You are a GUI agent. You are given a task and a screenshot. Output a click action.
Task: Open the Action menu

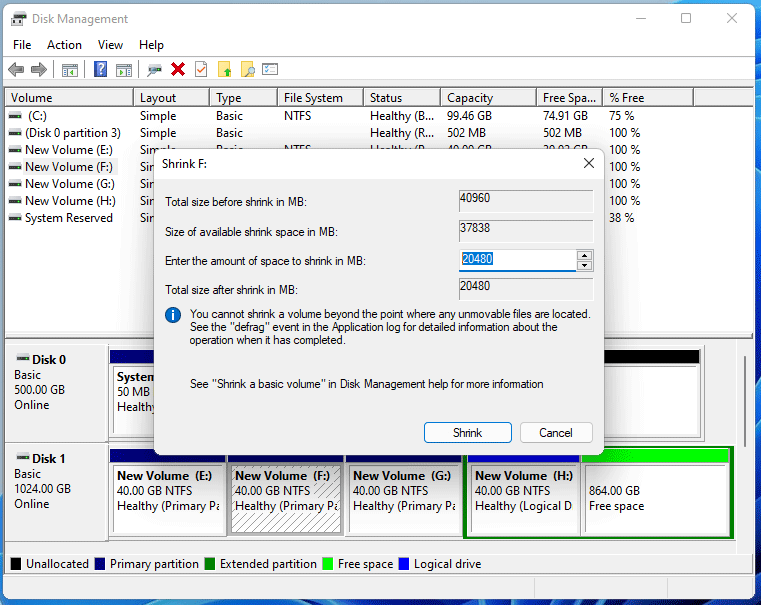pyautogui.click(x=64, y=45)
